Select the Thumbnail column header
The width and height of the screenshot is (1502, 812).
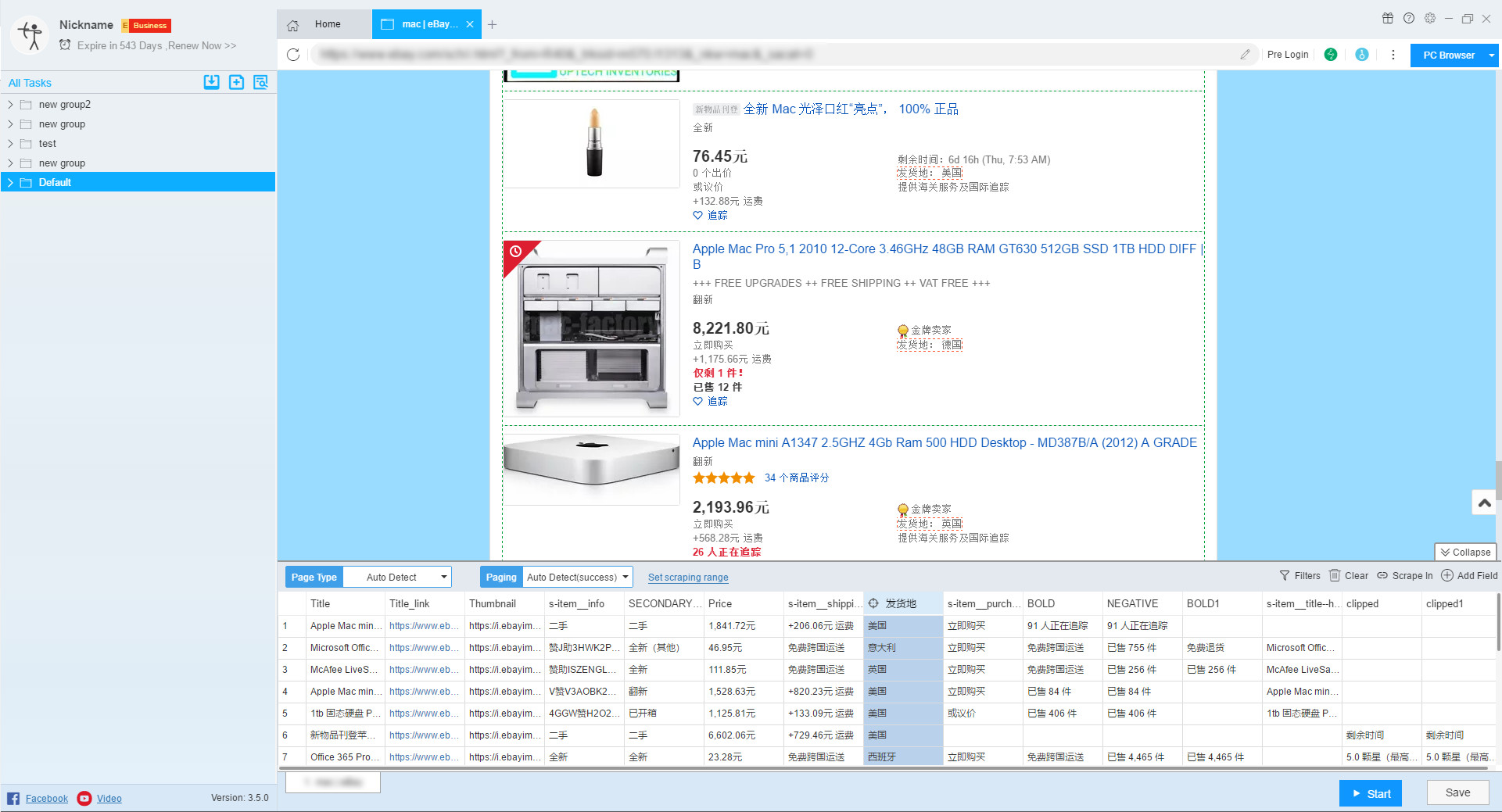coord(504,603)
